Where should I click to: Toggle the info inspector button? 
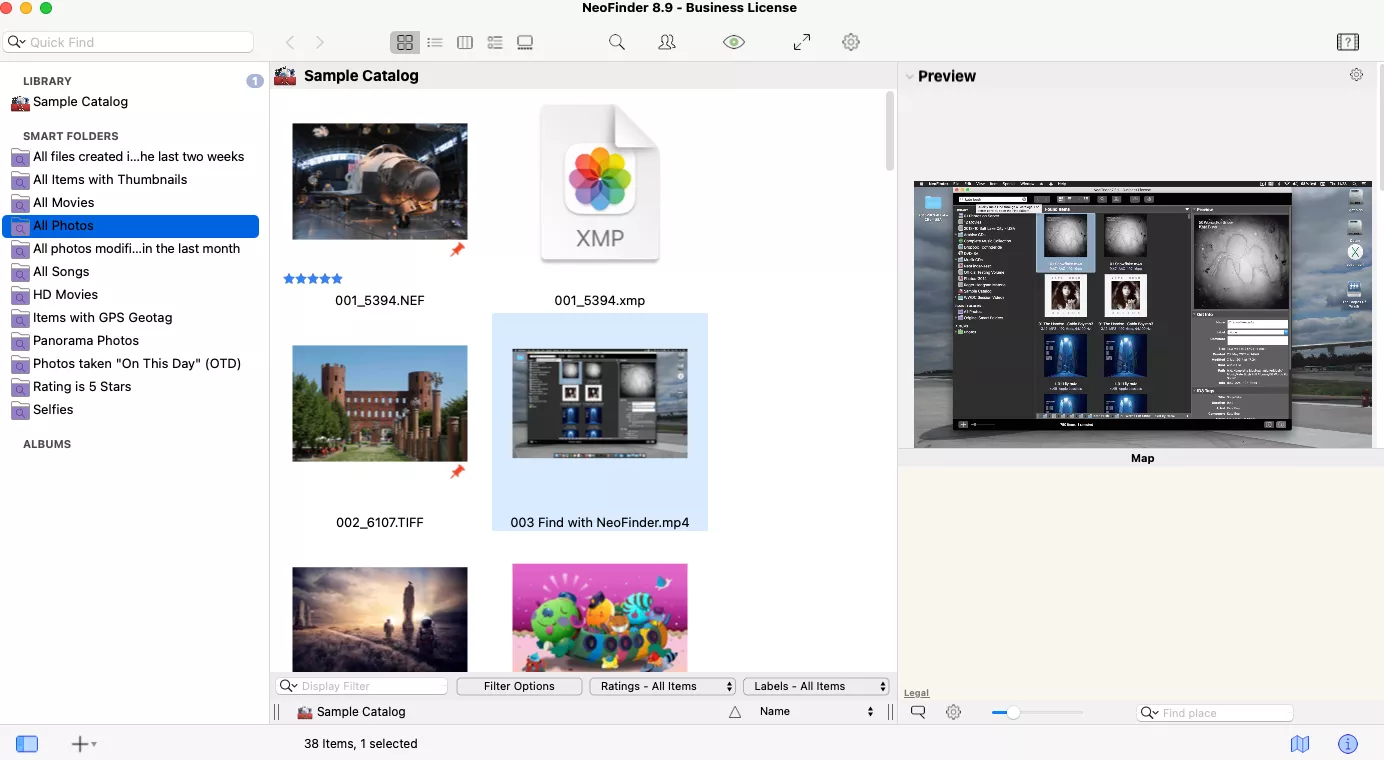[x=1348, y=744]
